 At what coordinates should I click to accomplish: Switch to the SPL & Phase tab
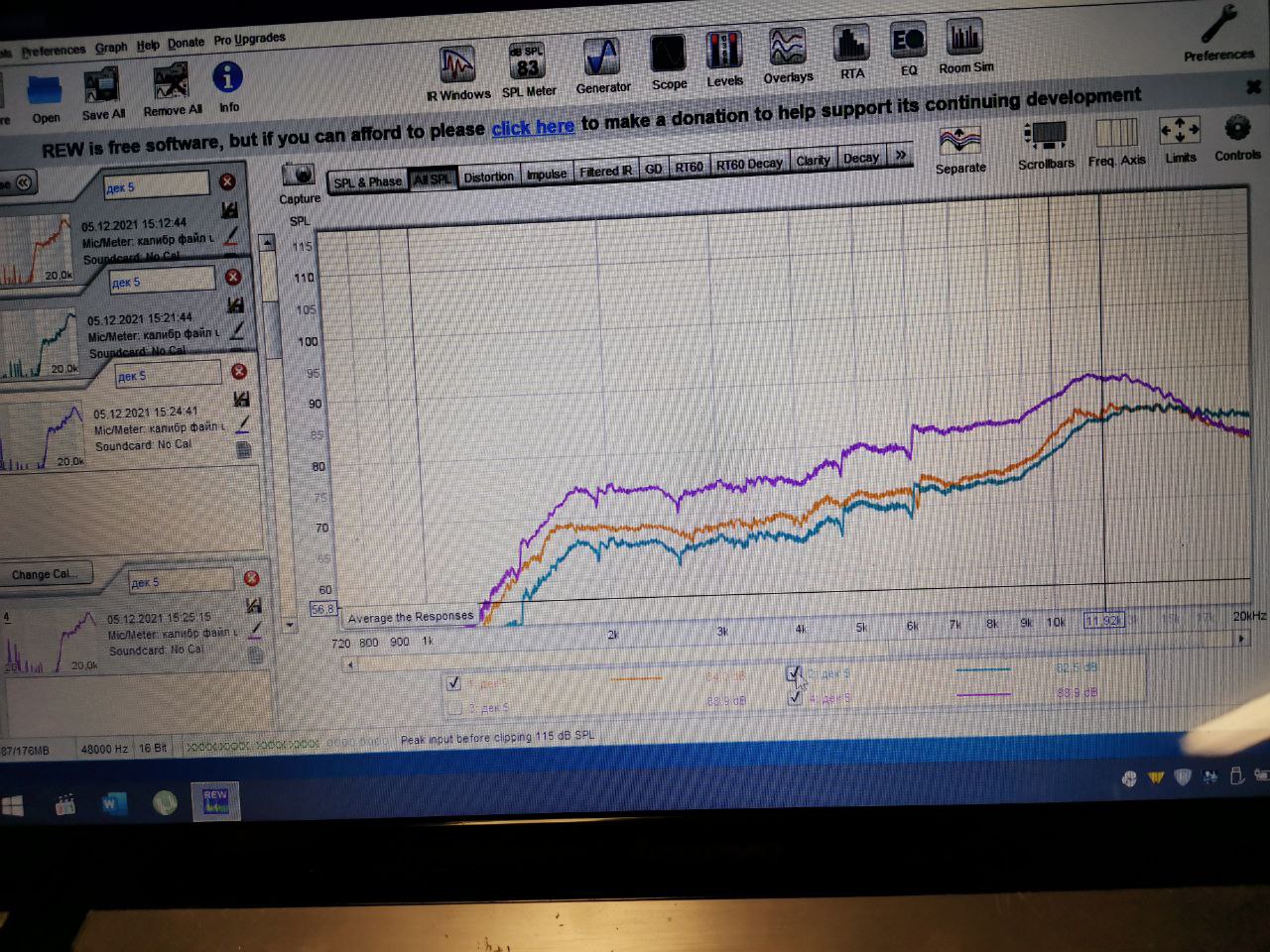[367, 182]
